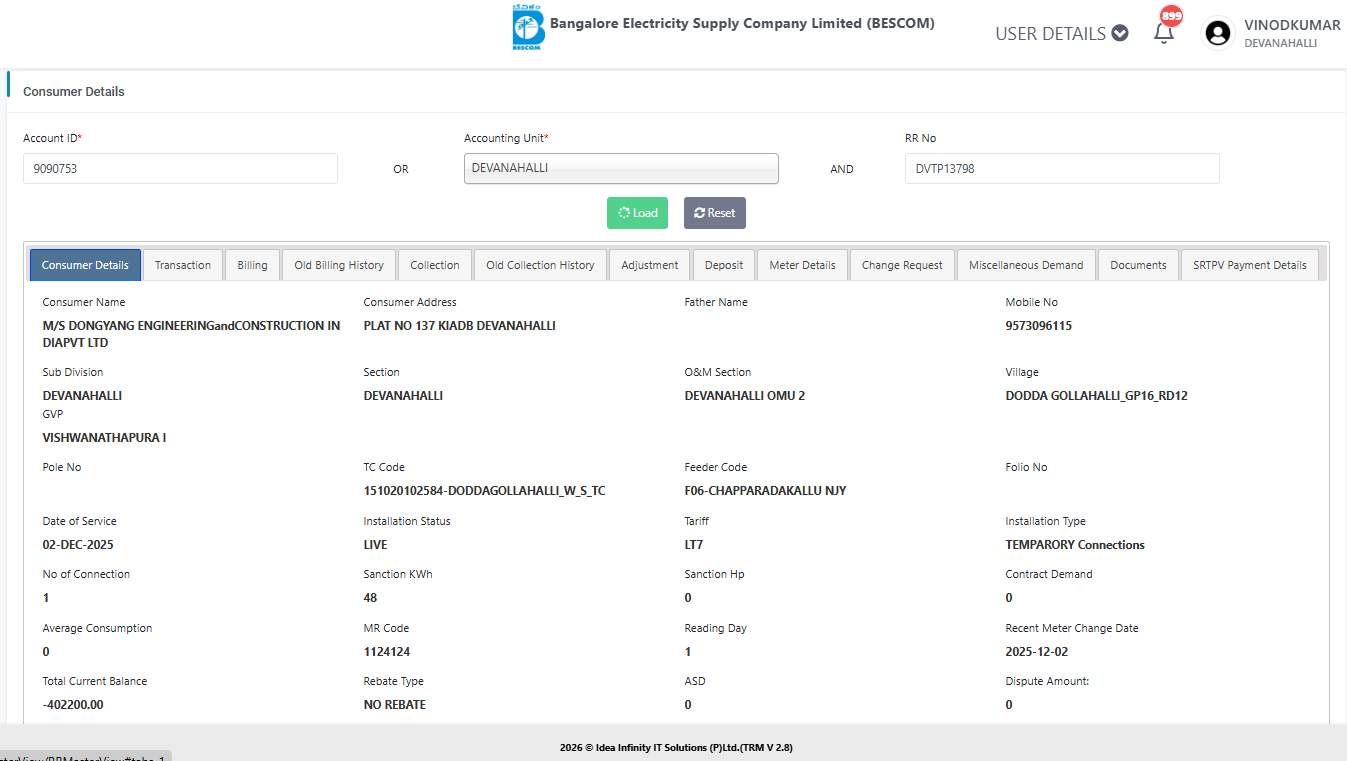Viewport: 1347px width, 761px height.
Task: Show the Meter Details tab
Action: 802,265
